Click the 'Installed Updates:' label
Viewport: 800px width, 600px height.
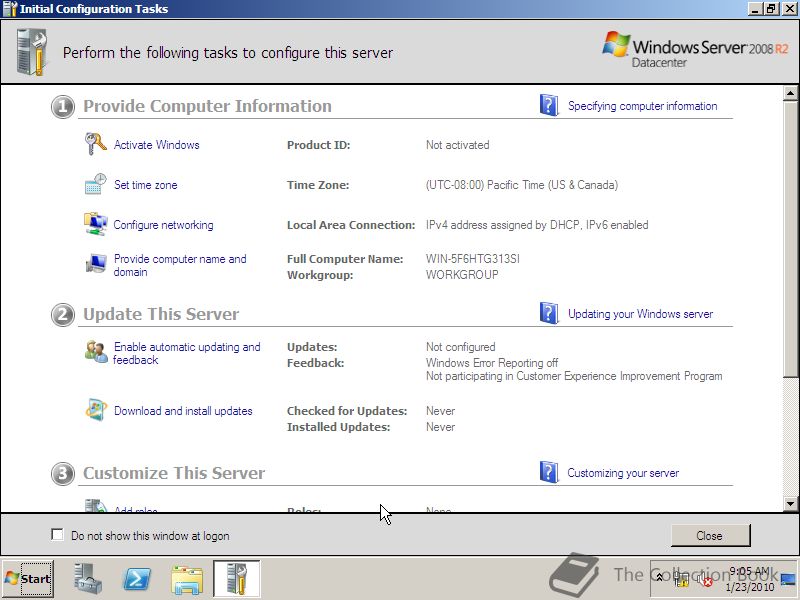pyautogui.click(x=338, y=427)
